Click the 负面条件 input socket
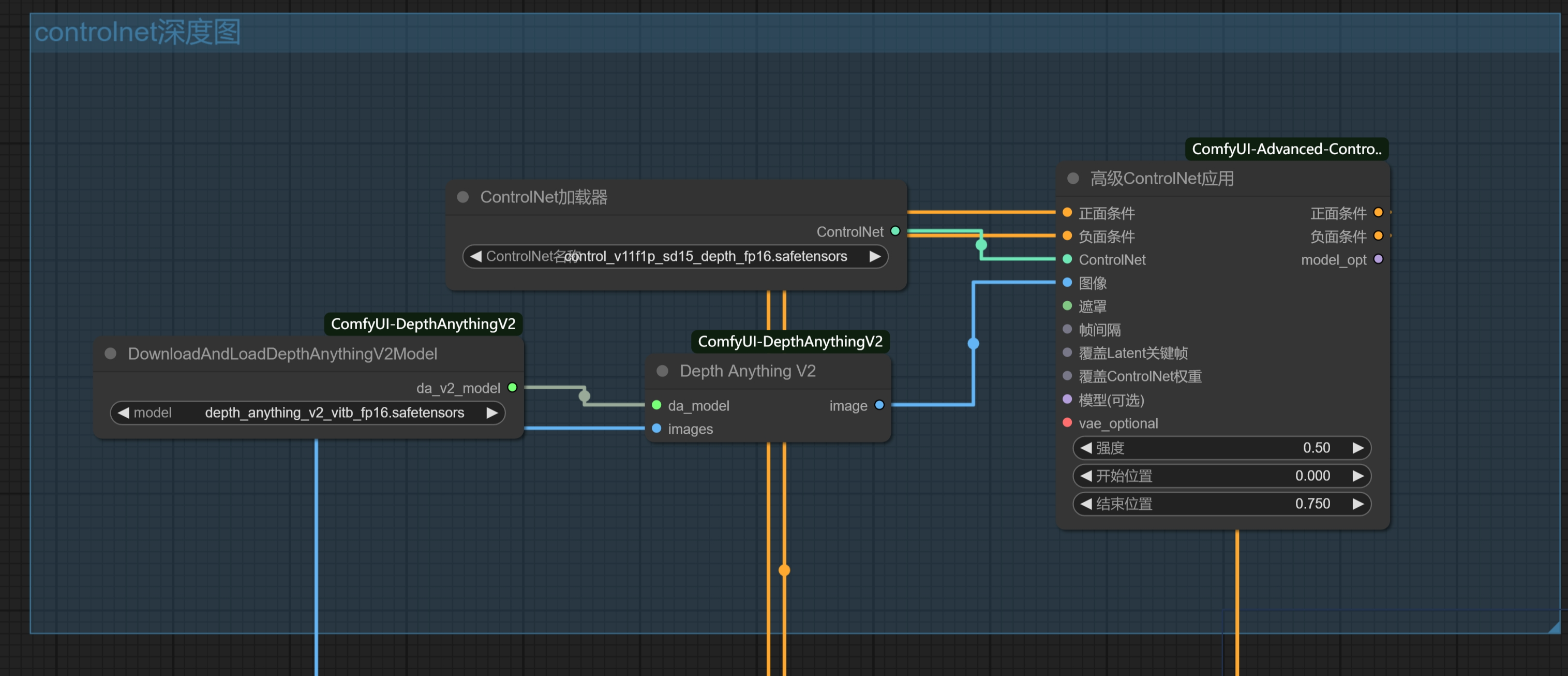The height and width of the screenshot is (676, 1568). pos(1067,235)
